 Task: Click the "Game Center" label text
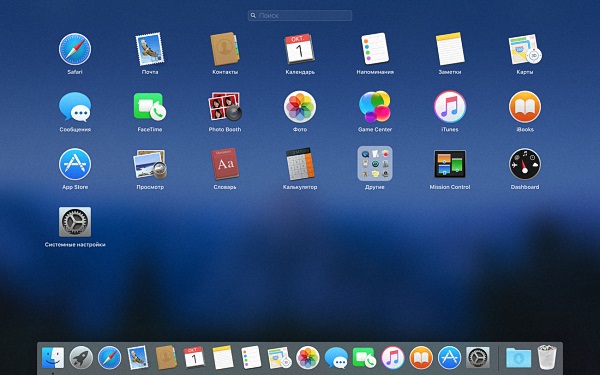coord(375,129)
